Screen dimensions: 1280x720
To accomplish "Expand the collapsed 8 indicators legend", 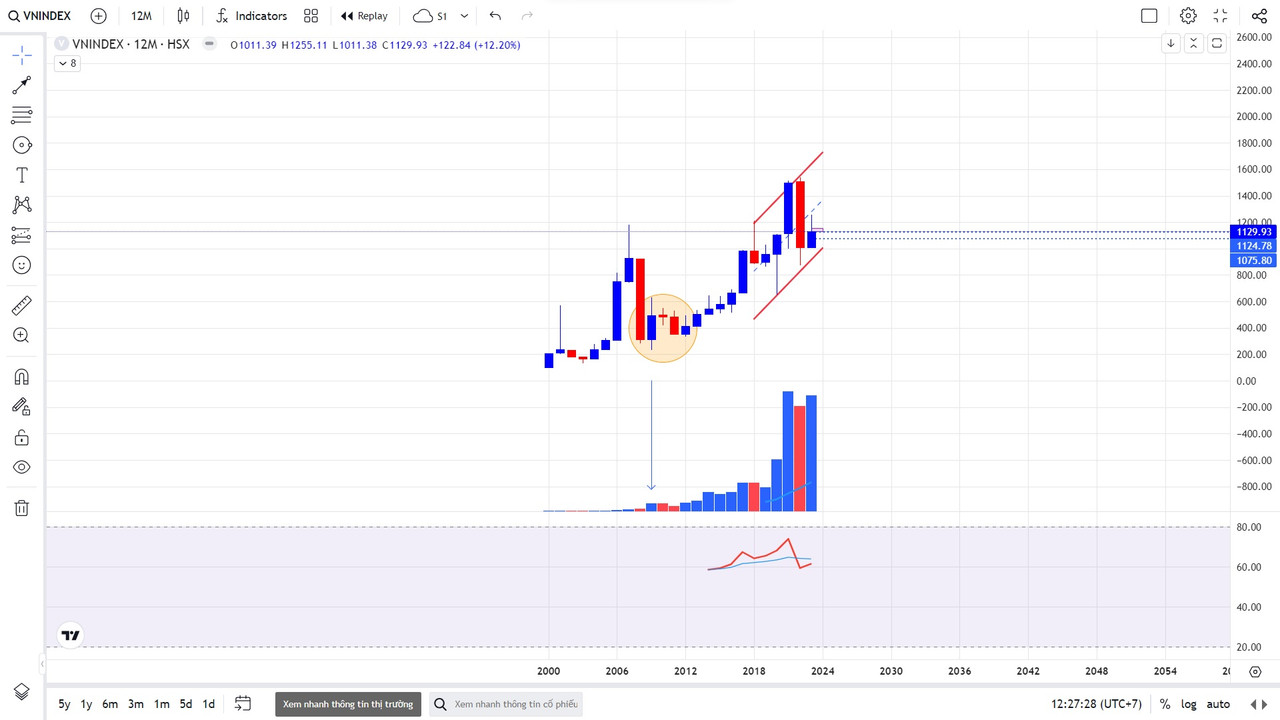I will 68,63.
